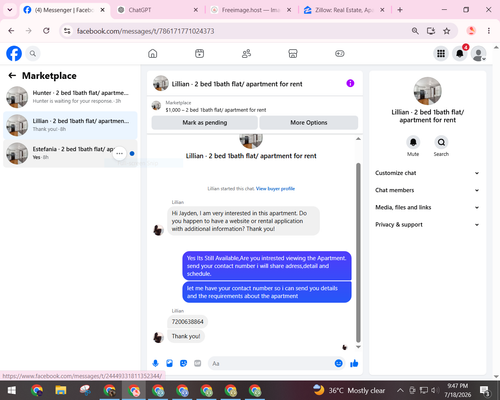This screenshot has width=500, height=400.
Task: Select the Messenger Facebook tab
Action: (65, 10)
